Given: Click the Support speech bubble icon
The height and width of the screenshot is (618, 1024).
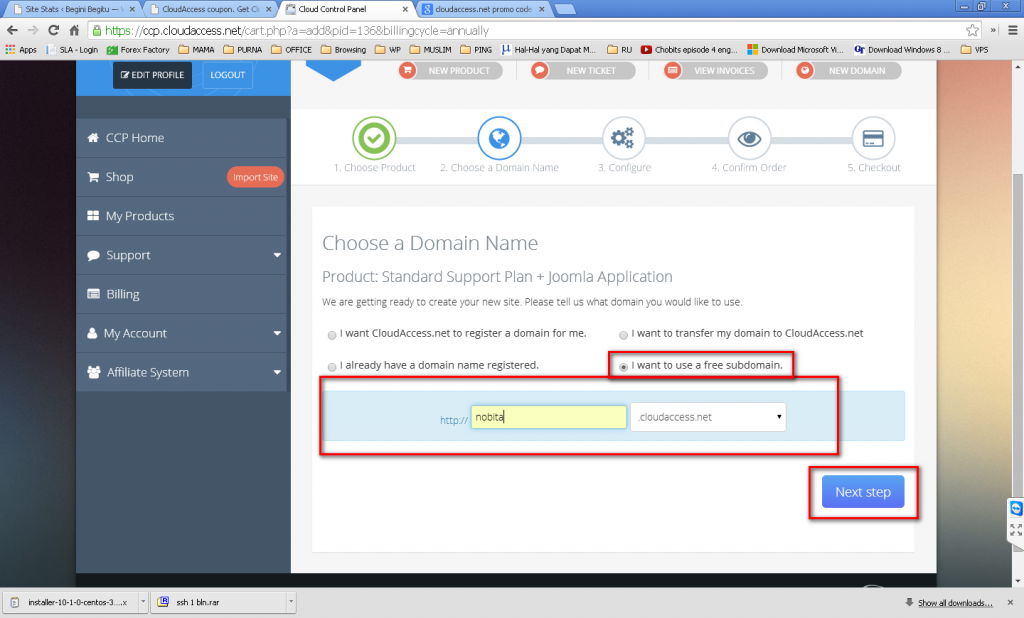Looking at the screenshot, I should 93,255.
